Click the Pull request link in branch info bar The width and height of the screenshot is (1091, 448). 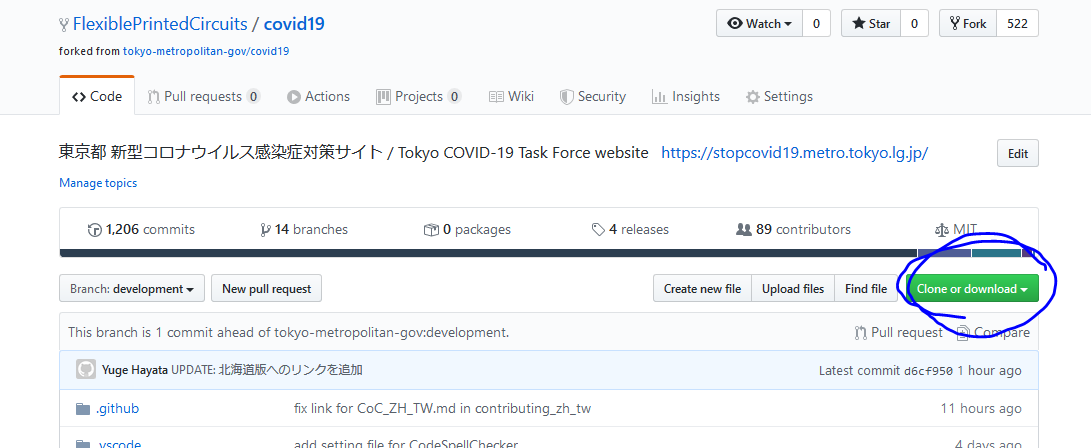898,333
